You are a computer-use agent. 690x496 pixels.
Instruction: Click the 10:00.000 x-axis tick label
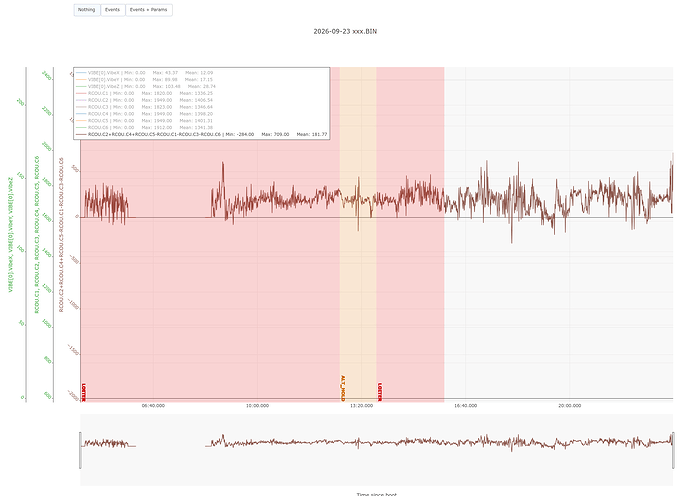pos(257,406)
